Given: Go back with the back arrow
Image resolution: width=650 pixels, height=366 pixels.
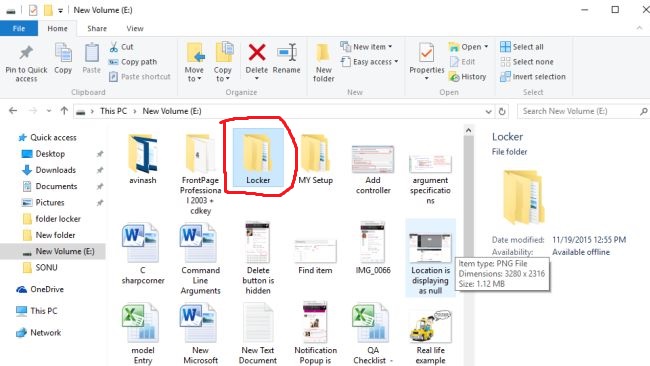Looking at the screenshot, I should [x=13, y=111].
